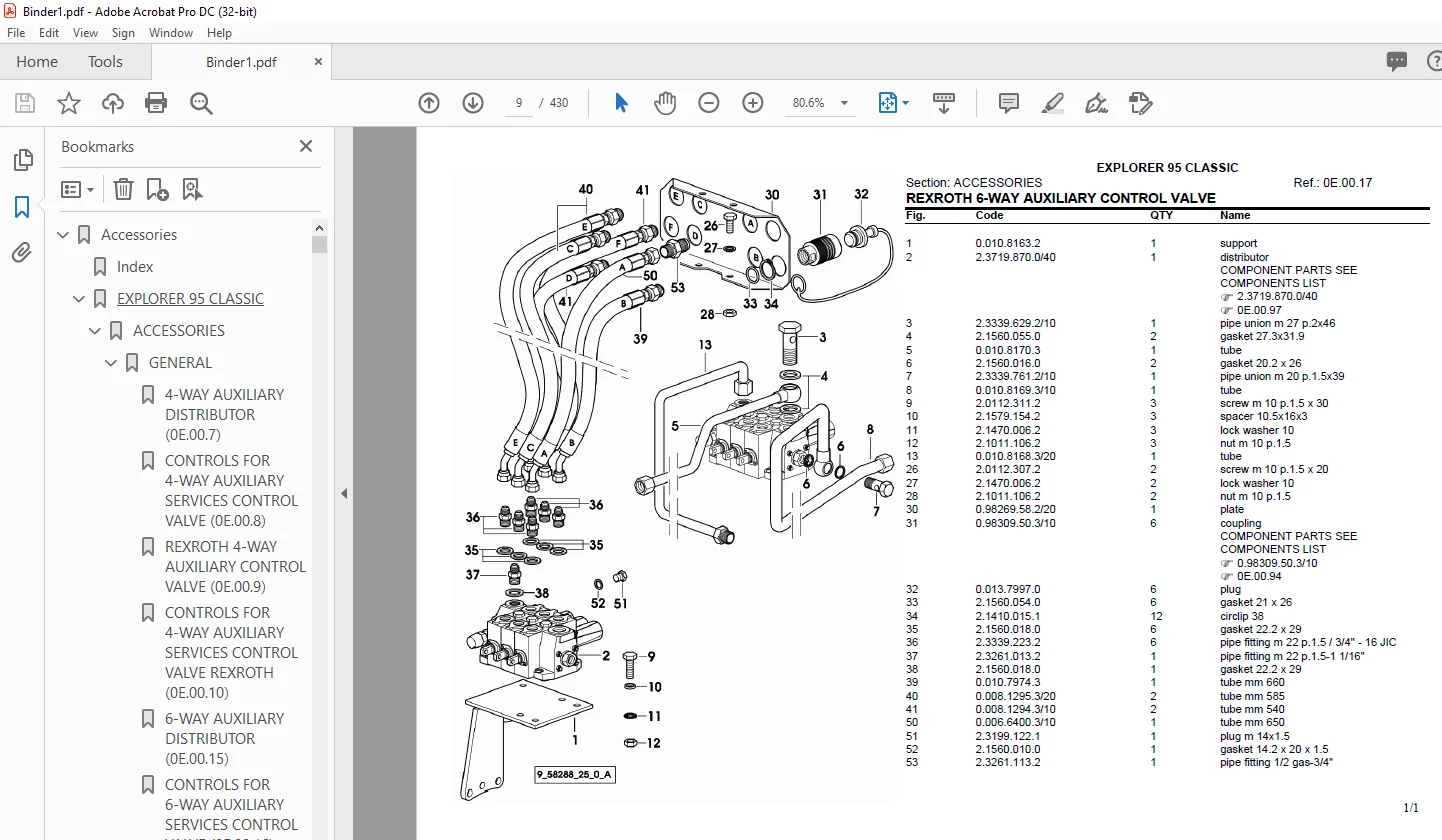Activate the Hand pan tool
This screenshot has height=840, width=1442.
665,103
